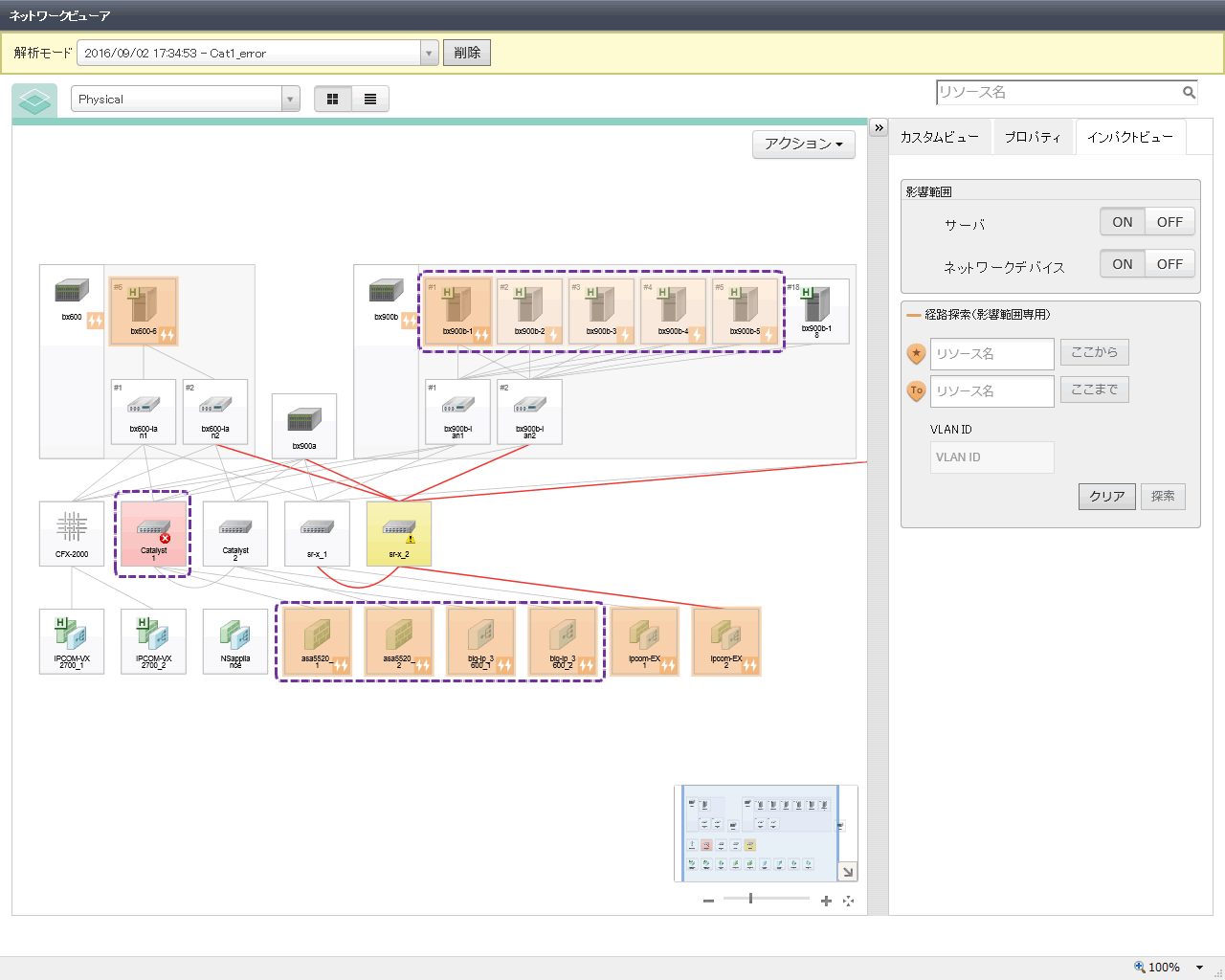Click the bx900b-lan1 switch blade
The width and height of the screenshot is (1225, 980).
(457, 412)
